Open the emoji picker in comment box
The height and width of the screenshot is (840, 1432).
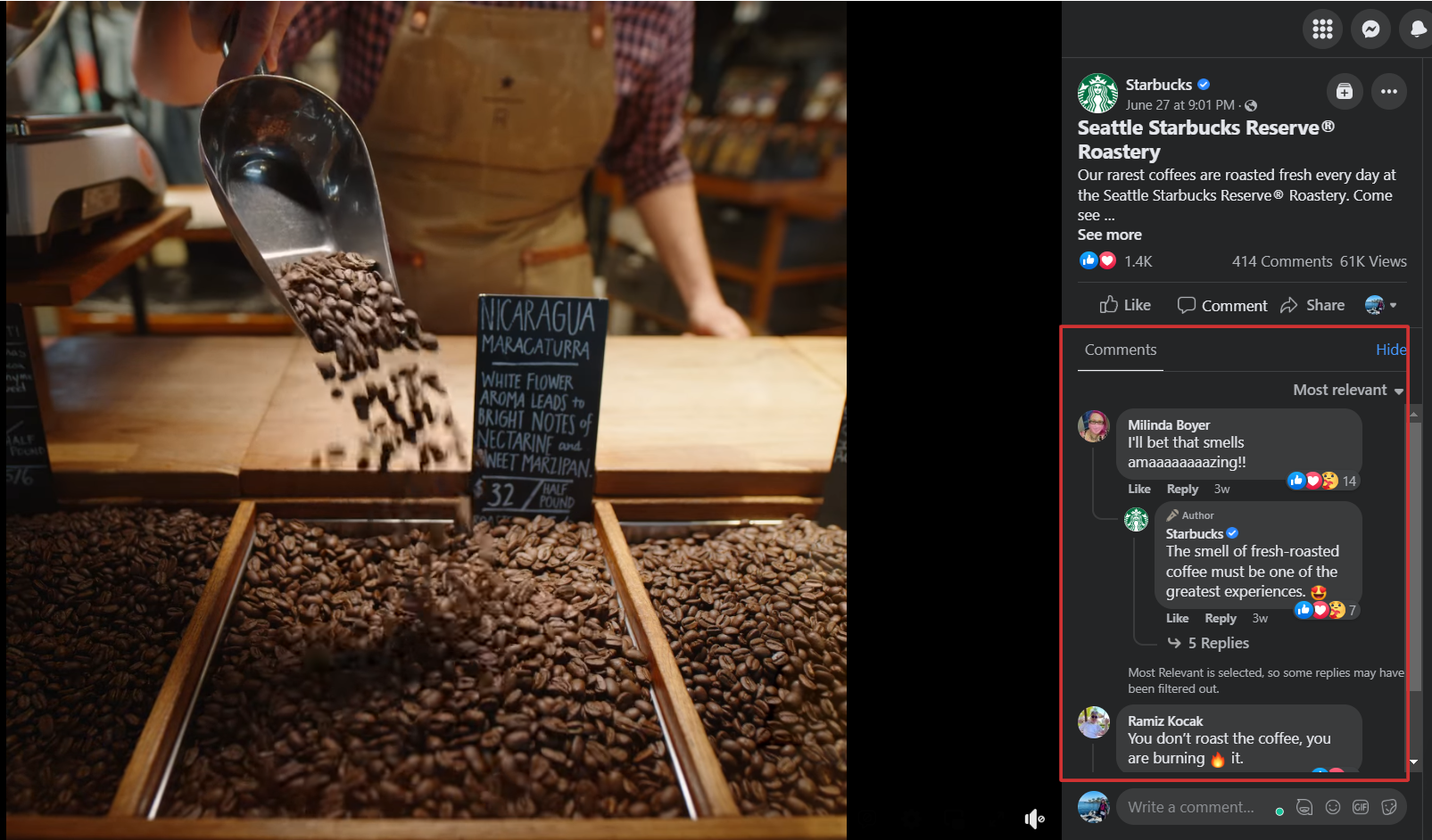[x=1333, y=807]
